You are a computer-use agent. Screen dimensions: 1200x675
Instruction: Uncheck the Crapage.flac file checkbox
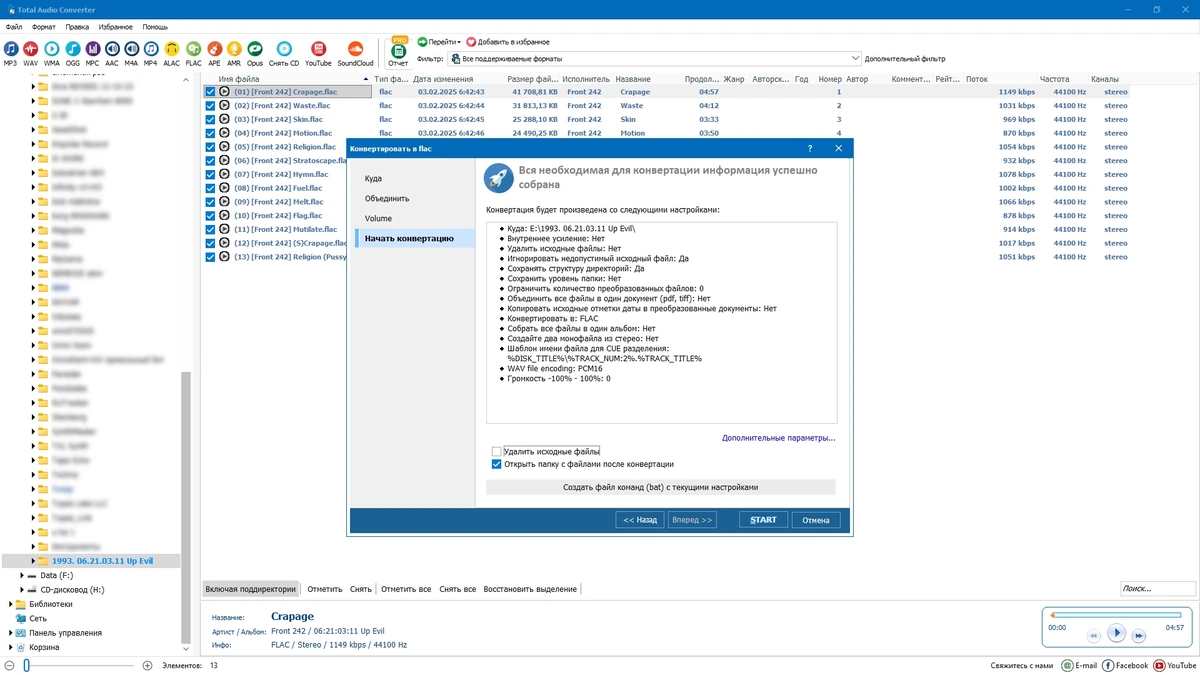point(210,91)
